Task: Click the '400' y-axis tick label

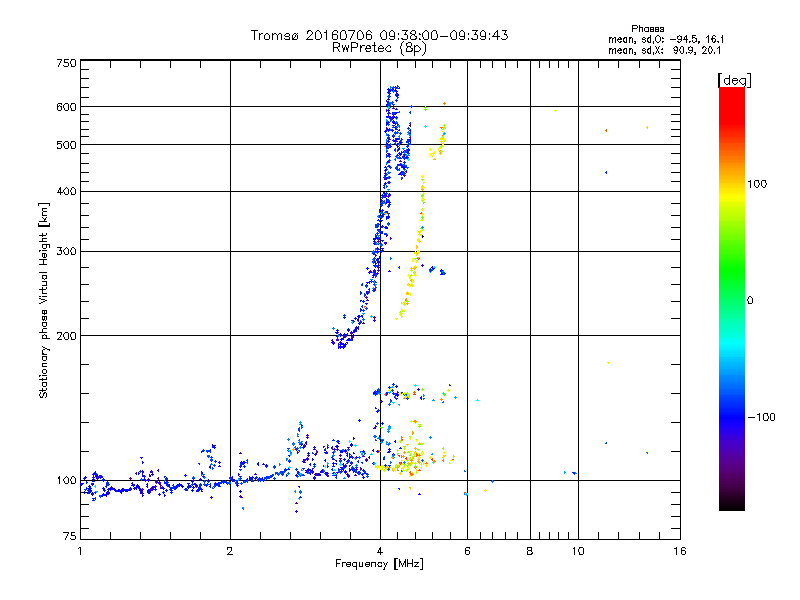Action: coord(66,191)
